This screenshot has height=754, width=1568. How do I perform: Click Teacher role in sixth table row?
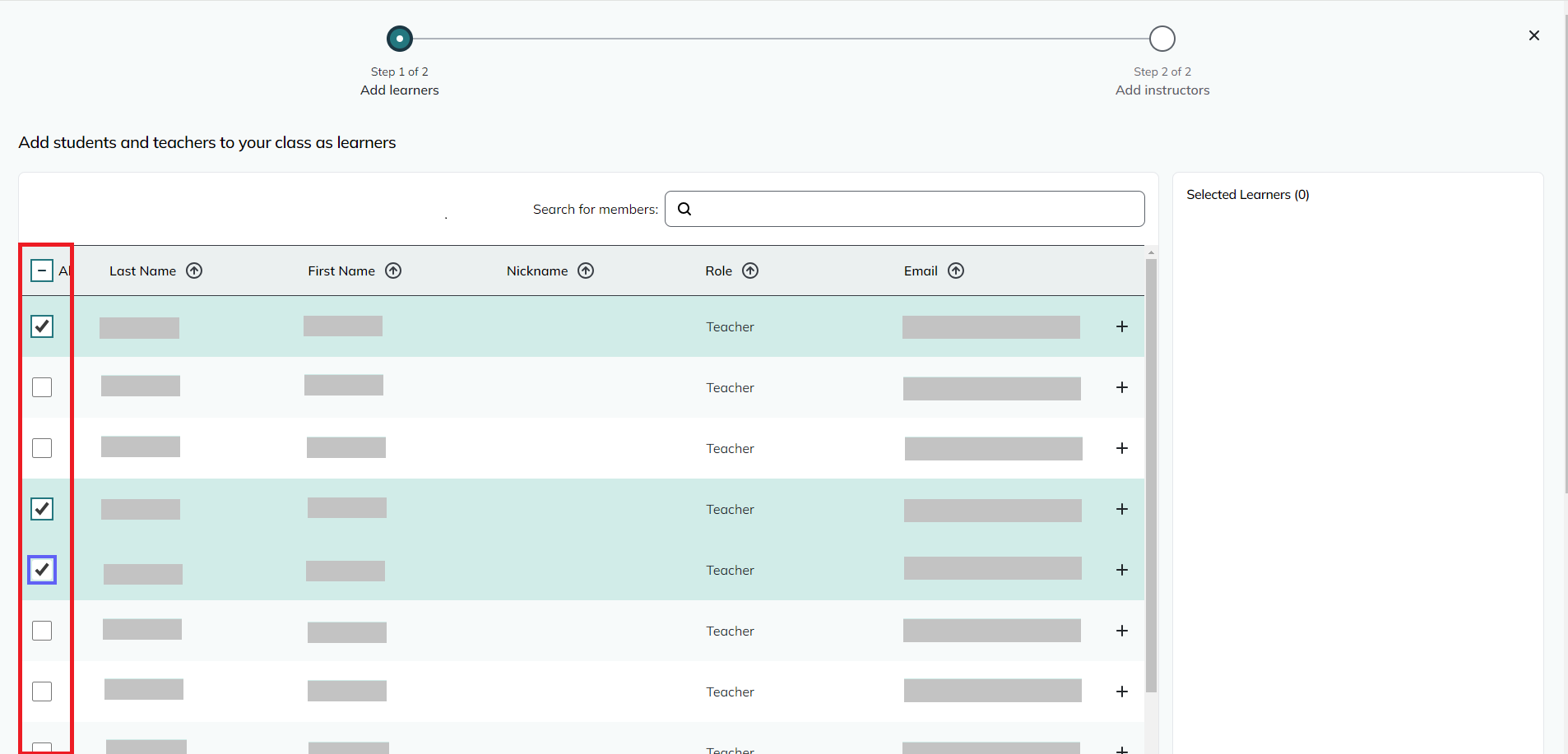730,631
